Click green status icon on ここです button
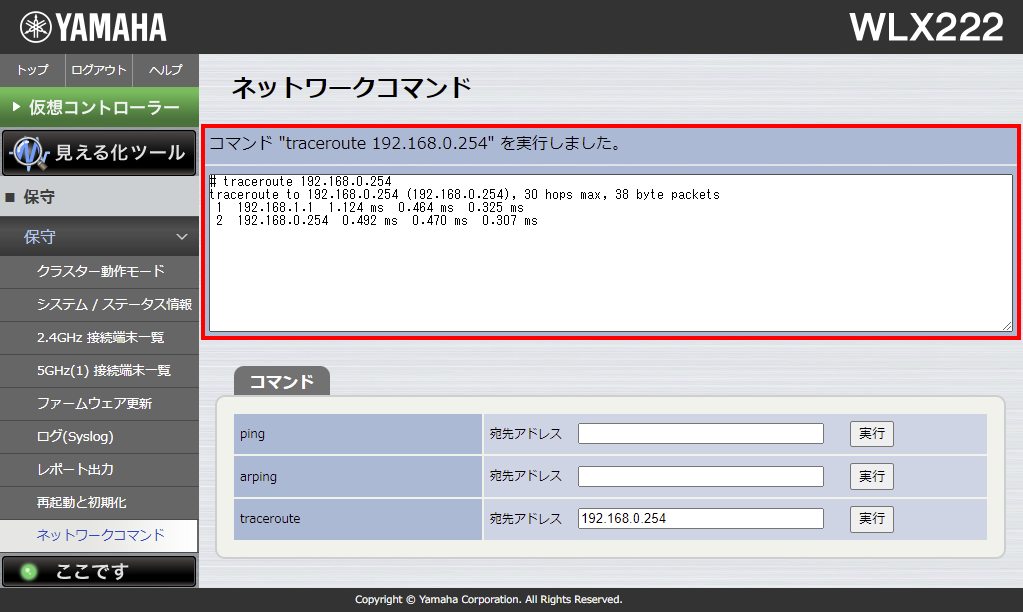 pos(26,570)
